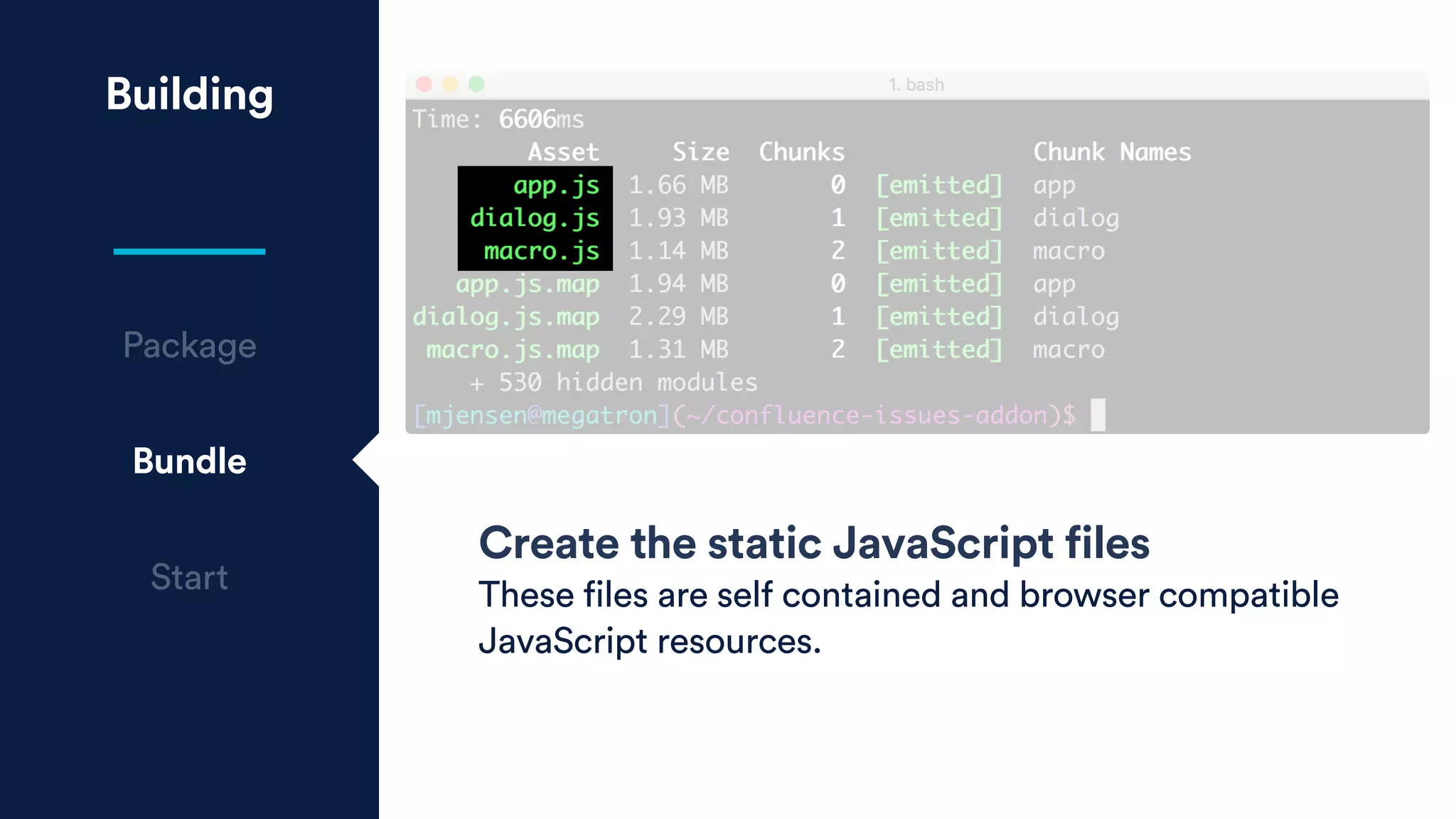Click 'Create the static JavaScript files' heading
Image resolution: width=1456 pixels, height=819 pixels.
coord(814,544)
